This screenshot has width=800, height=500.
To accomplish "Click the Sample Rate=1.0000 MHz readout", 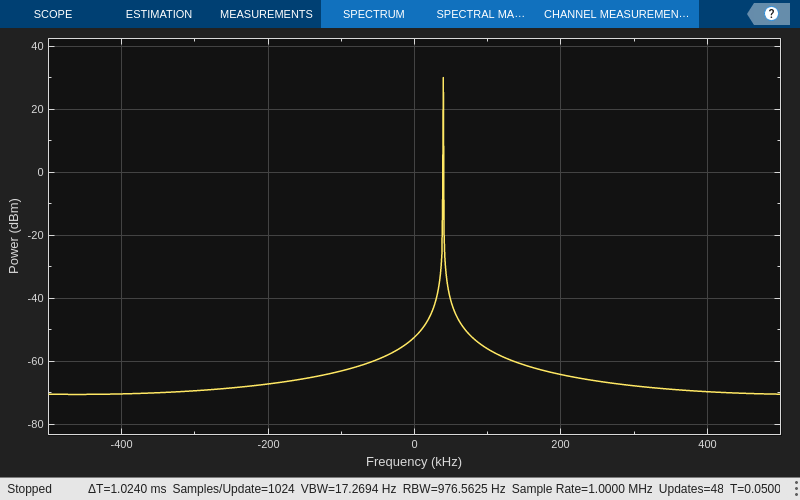I will click(582, 489).
